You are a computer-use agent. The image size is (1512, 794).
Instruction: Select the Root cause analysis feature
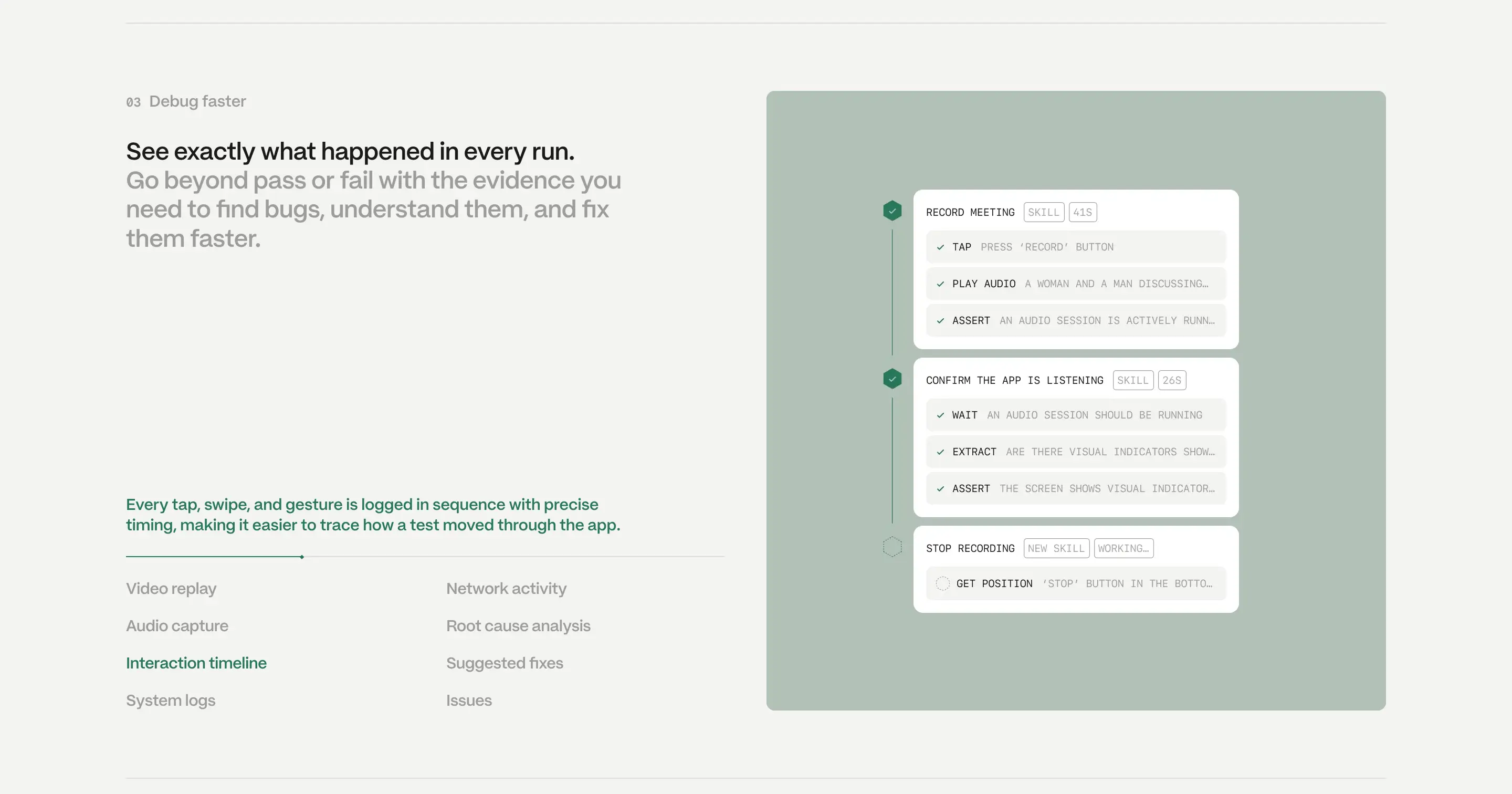coord(518,625)
